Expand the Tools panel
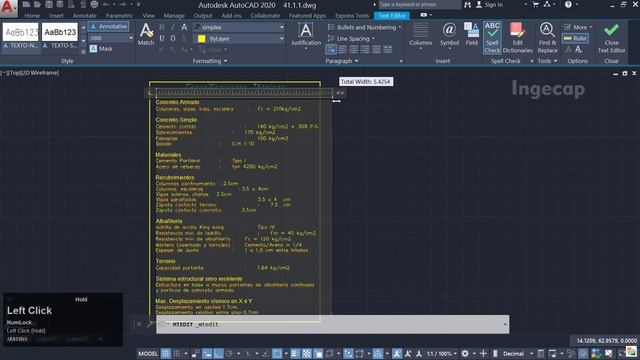Viewport: 640px width, 360px height. click(547, 61)
